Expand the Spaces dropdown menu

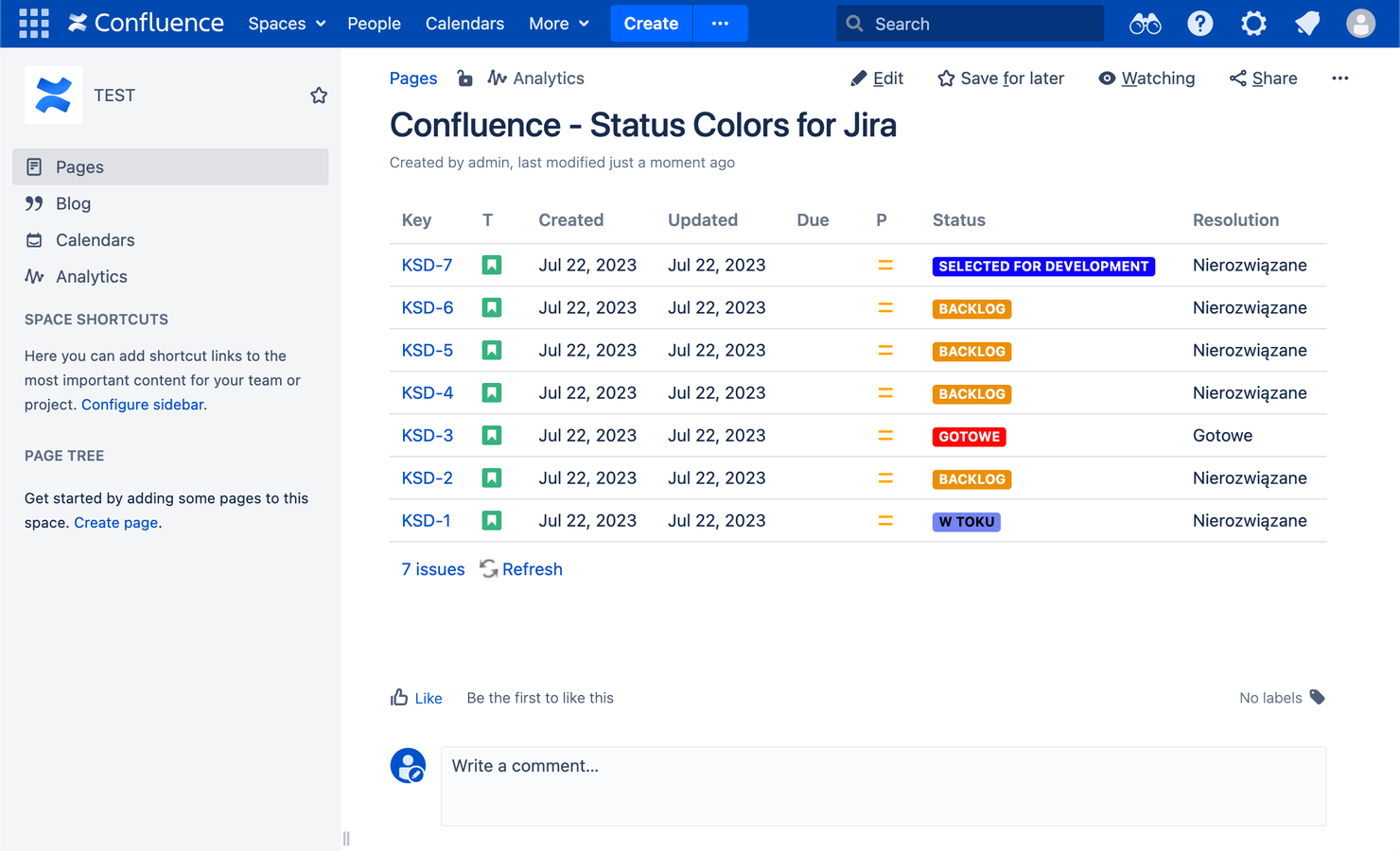(287, 24)
